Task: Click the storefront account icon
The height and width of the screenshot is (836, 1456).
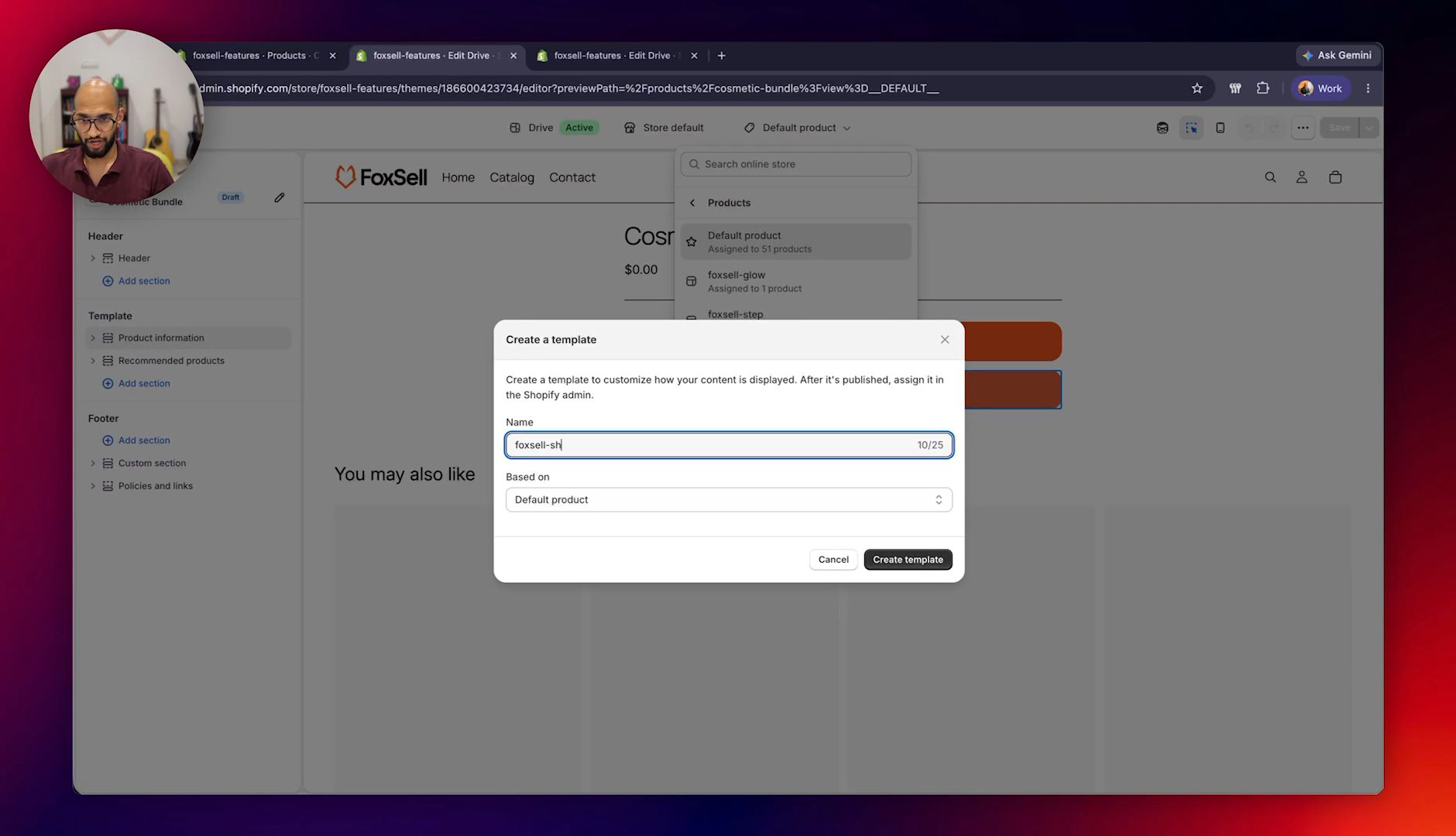Action: [x=1302, y=177]
